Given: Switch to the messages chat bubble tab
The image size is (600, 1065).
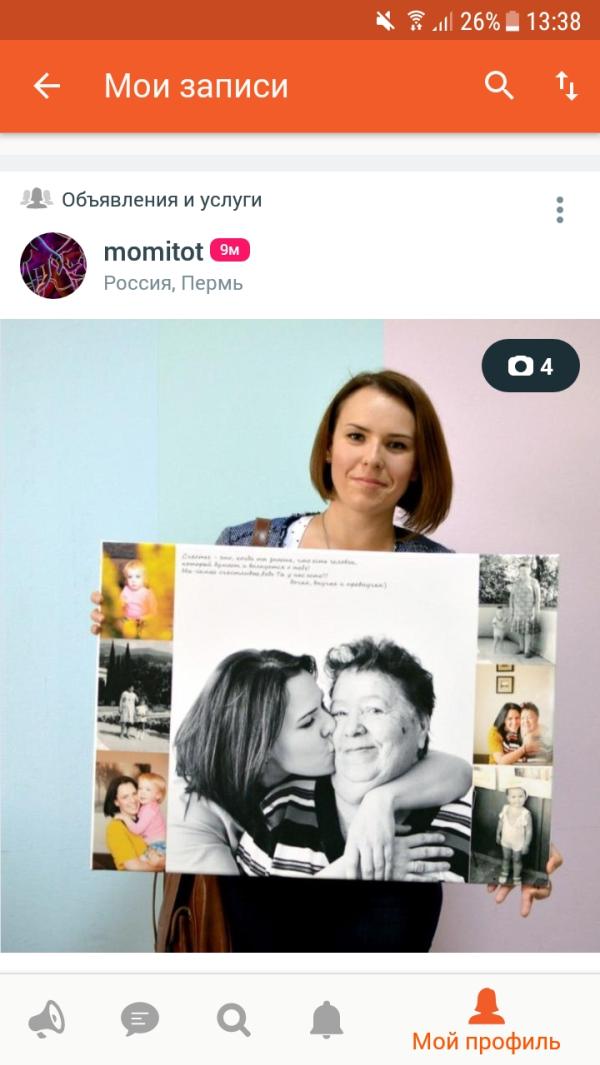Looking at the screenshot, I should (x=140, y=1020).
